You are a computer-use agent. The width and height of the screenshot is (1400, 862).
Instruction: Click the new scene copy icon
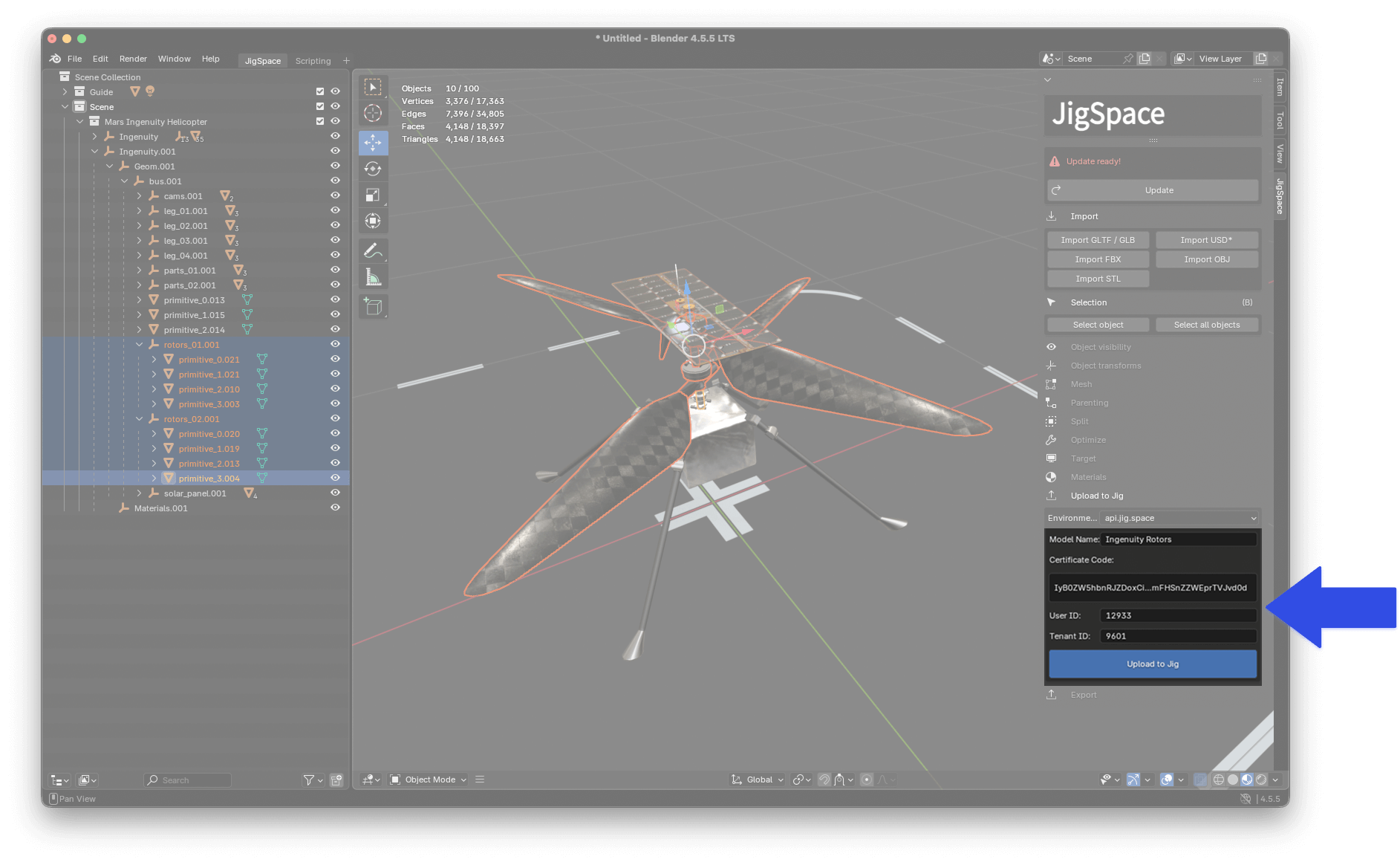(x=1145, y=59)
